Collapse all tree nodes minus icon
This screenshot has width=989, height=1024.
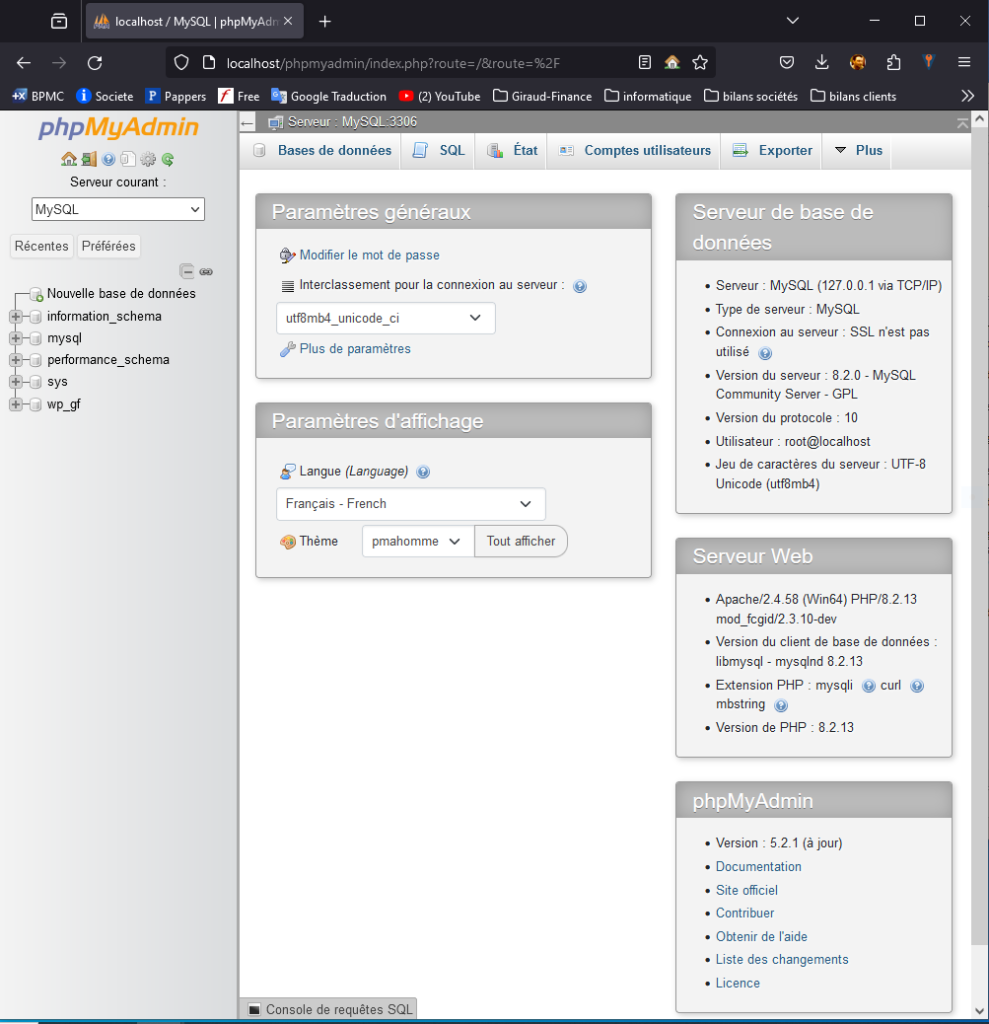click(x=187, y=271)
